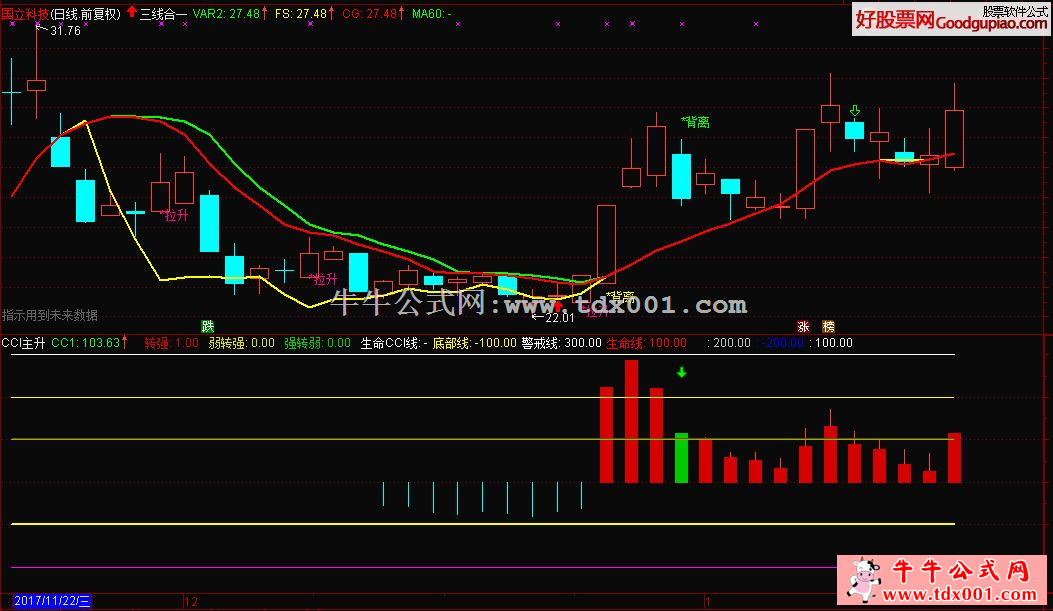The width and height of the screenshot is (1053, 611).
Task: Click the red up arrow beside 三线合一
Action: coord(131,14)
